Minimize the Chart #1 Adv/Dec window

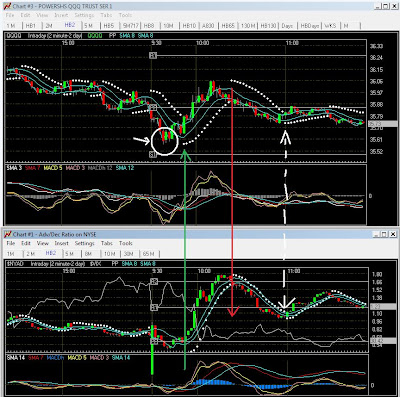pos(377,234)
